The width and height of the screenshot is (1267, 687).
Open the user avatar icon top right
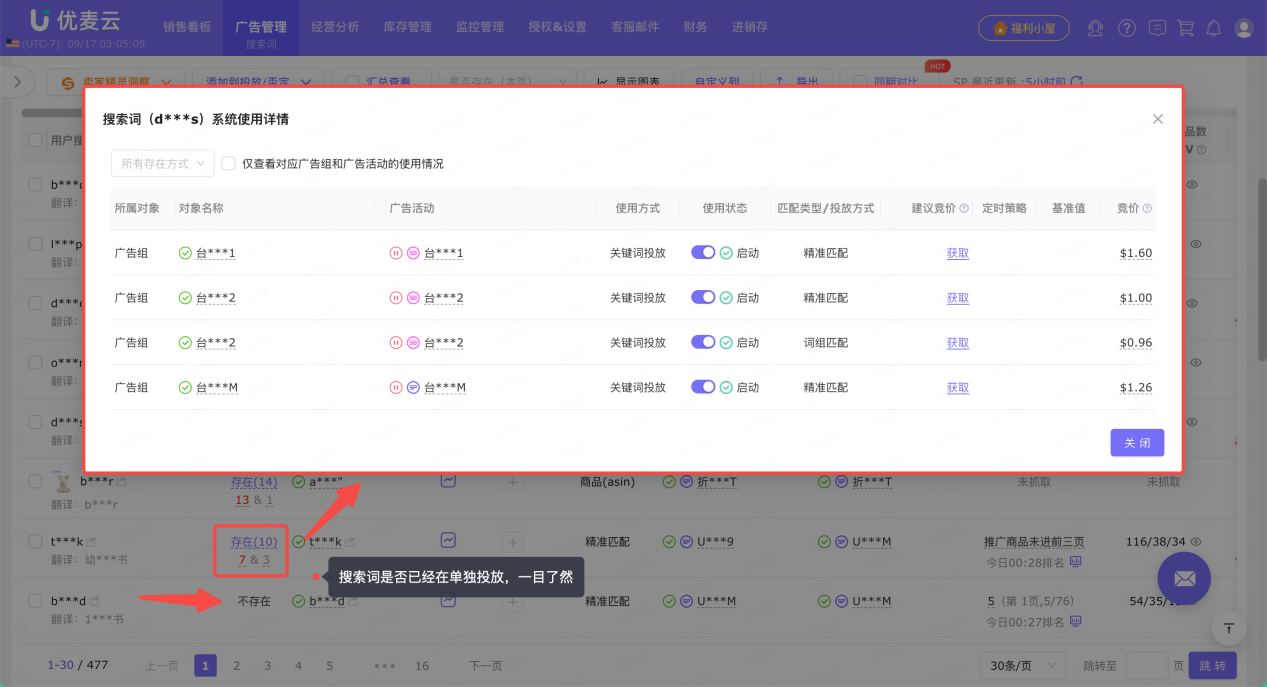coord(1243,28)
